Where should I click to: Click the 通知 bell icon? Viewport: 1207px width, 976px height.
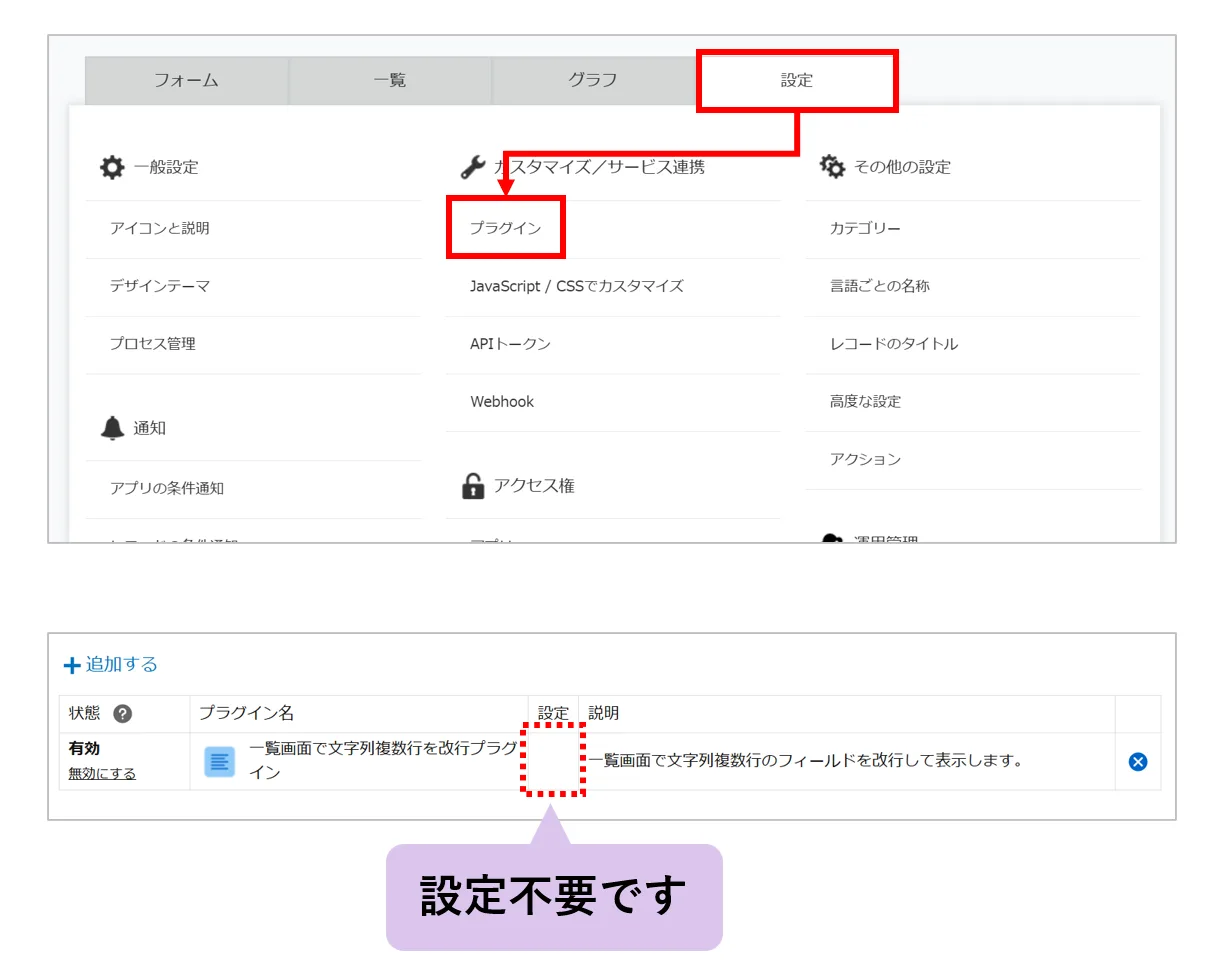point(112,428)
